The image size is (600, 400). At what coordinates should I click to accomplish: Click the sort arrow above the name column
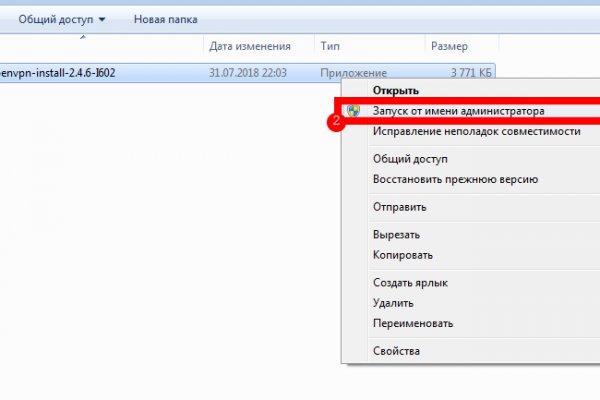click(x=82, y=37)
